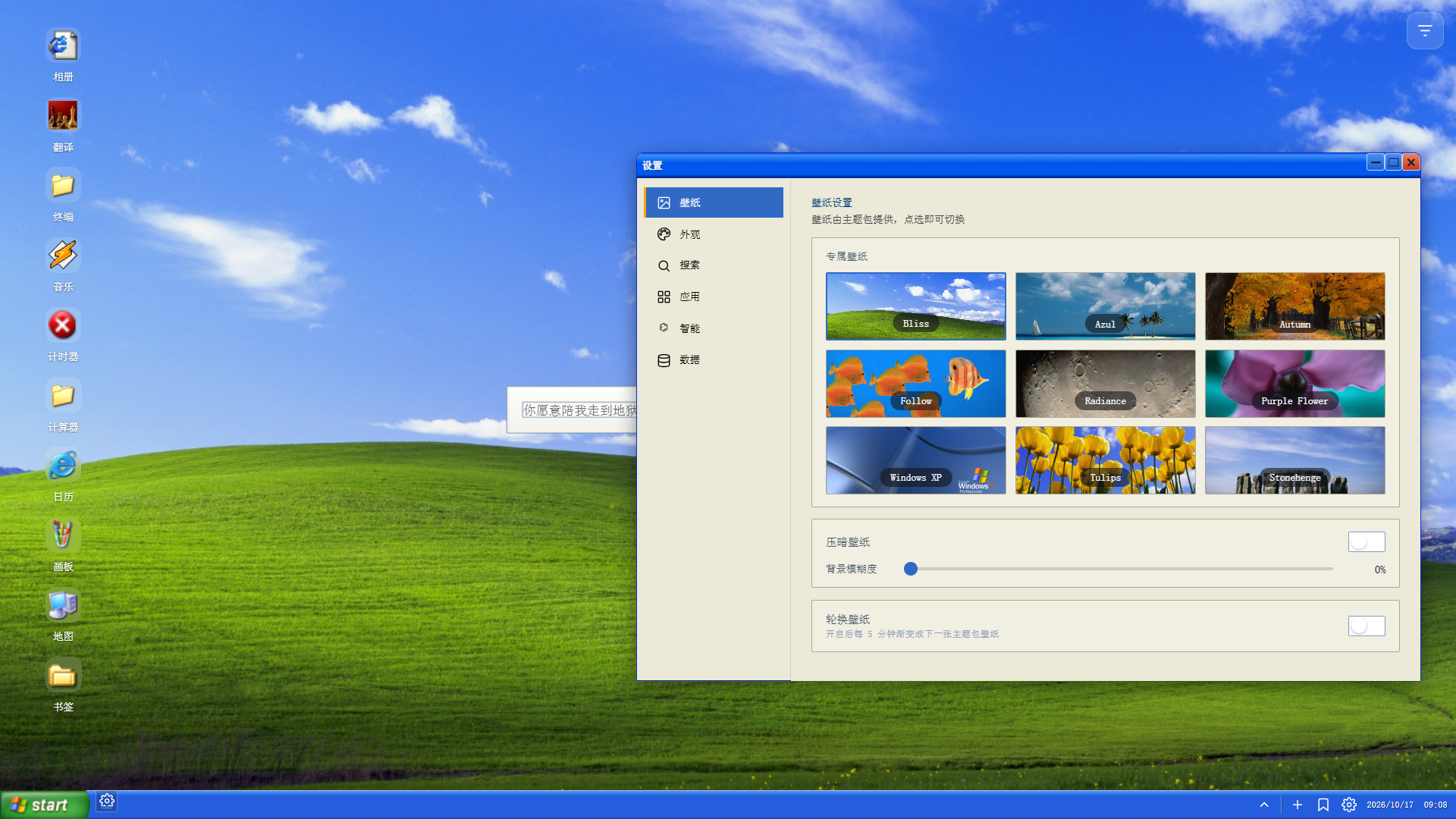This screenshot has width=1456, height=819.
Task: Select the Stonehenge wallpaper
Action: pyautogui.click(x=1295, y=460)
